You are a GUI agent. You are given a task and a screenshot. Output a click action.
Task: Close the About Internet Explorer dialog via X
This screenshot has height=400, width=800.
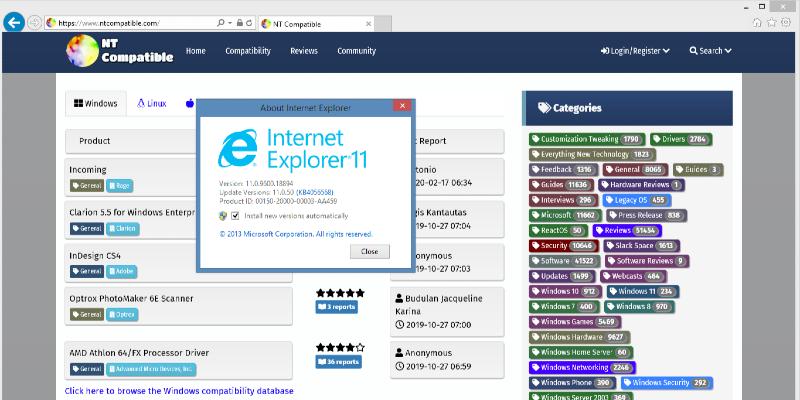402,106
